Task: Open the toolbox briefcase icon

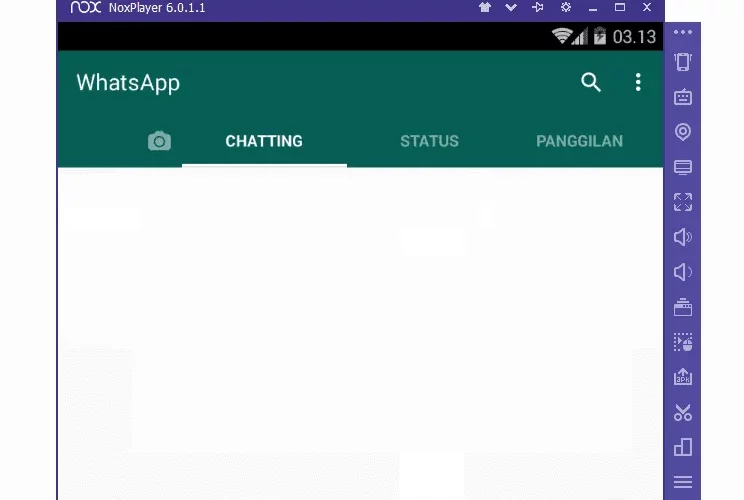Action: point(683,307)
